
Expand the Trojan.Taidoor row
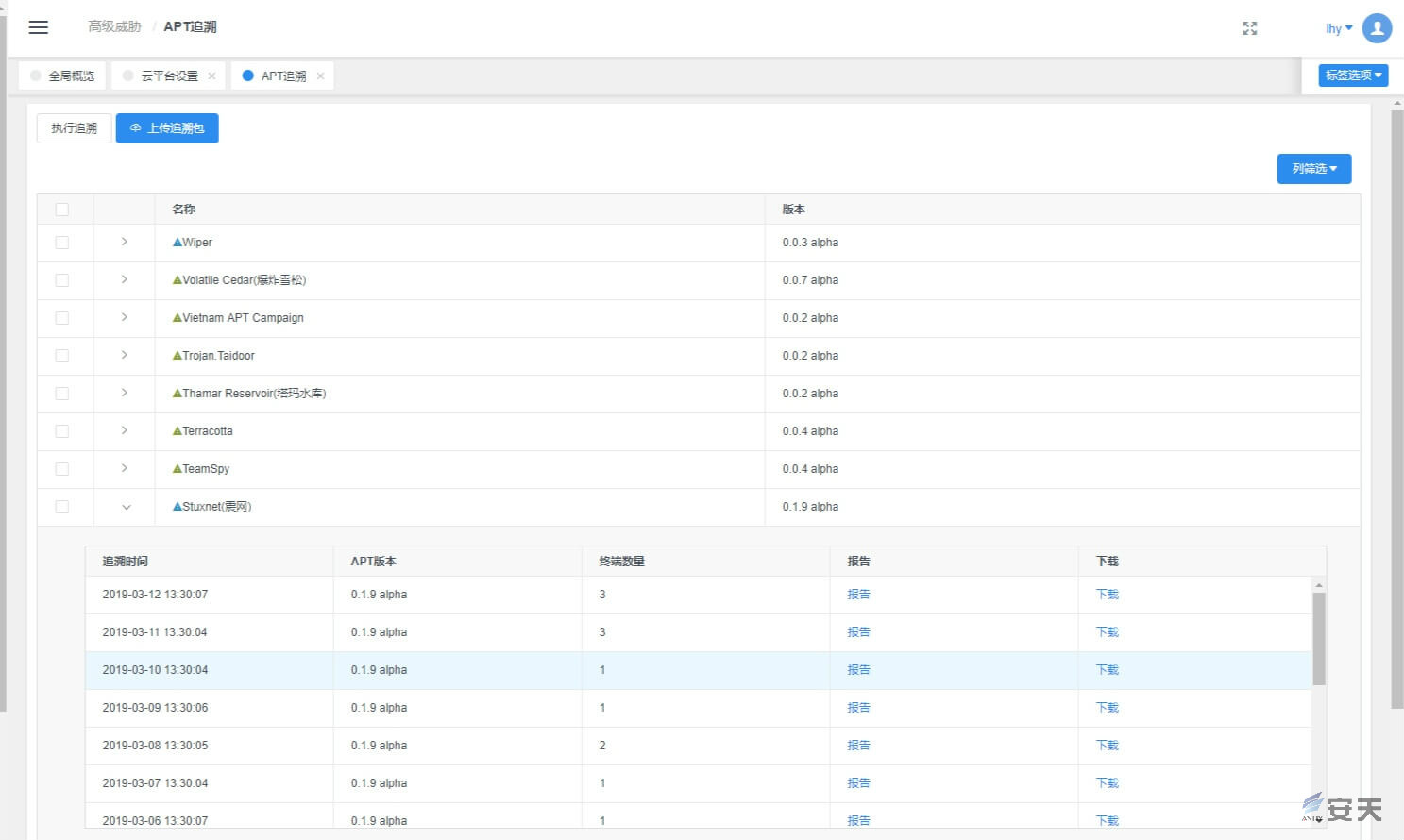125,356
